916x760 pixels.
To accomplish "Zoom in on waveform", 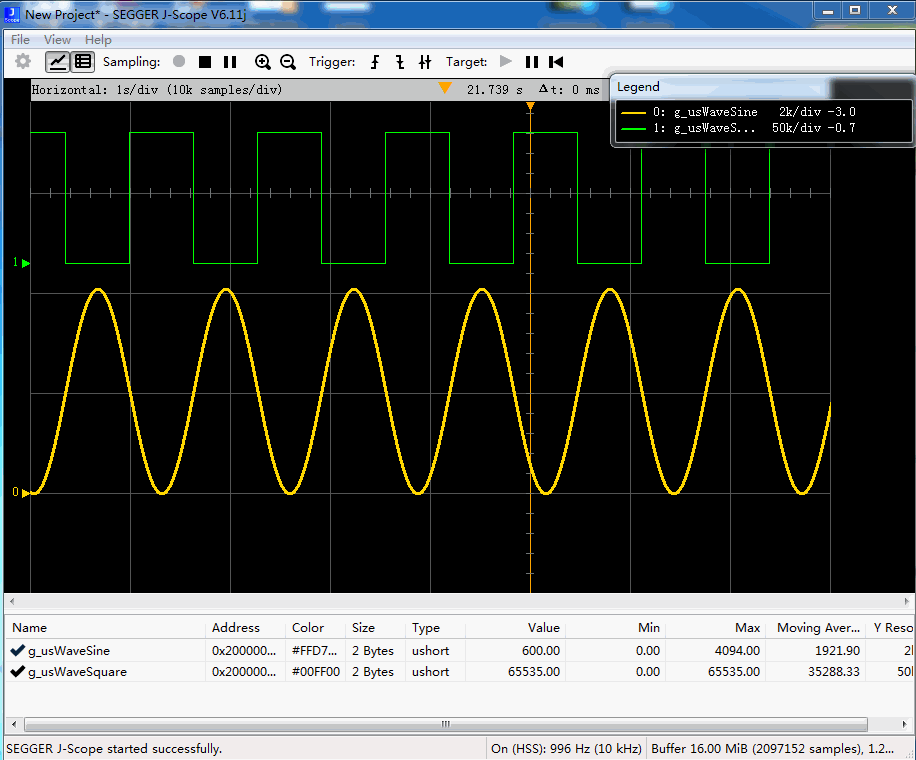I will (x=263, y=62).
